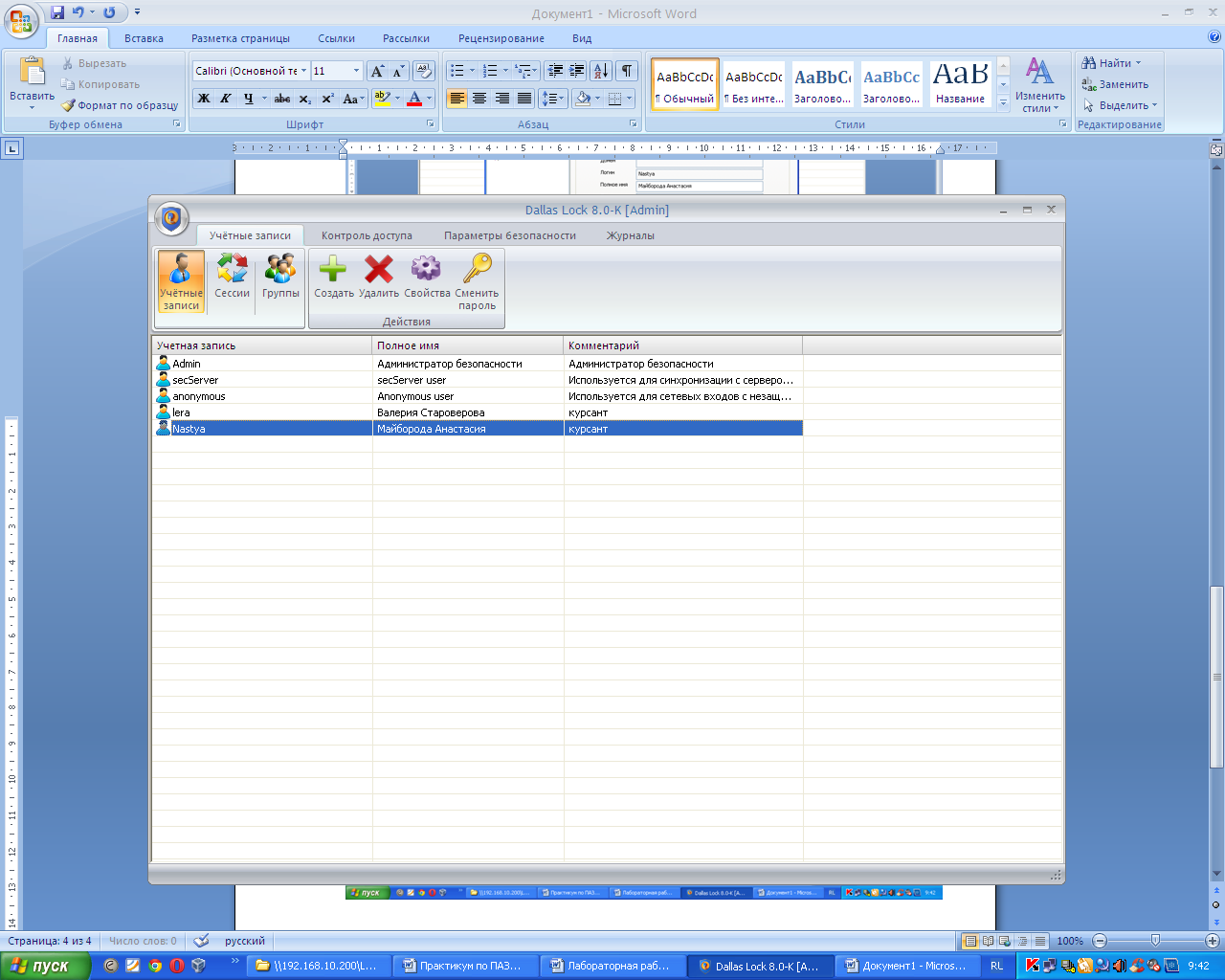Click the Word Help question mark icon
The height and width of the screenshot is (980, 1225).
pos(1214,37)
